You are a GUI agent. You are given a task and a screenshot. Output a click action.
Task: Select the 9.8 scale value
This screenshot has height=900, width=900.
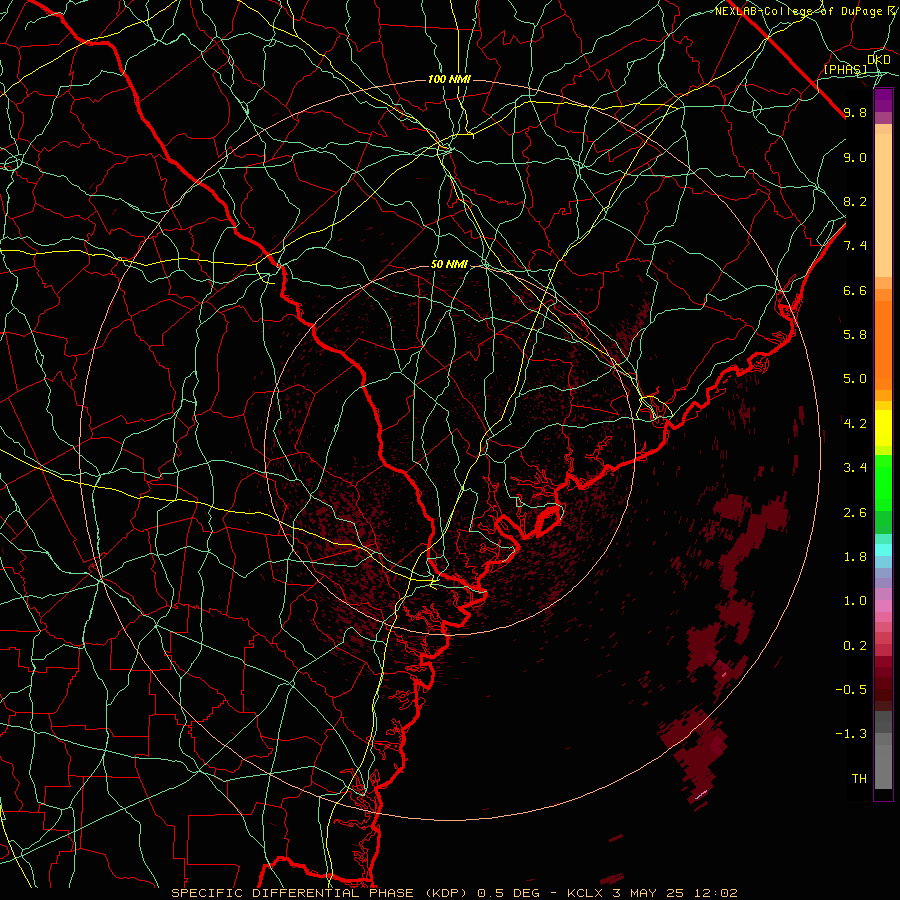pos(855,112)
